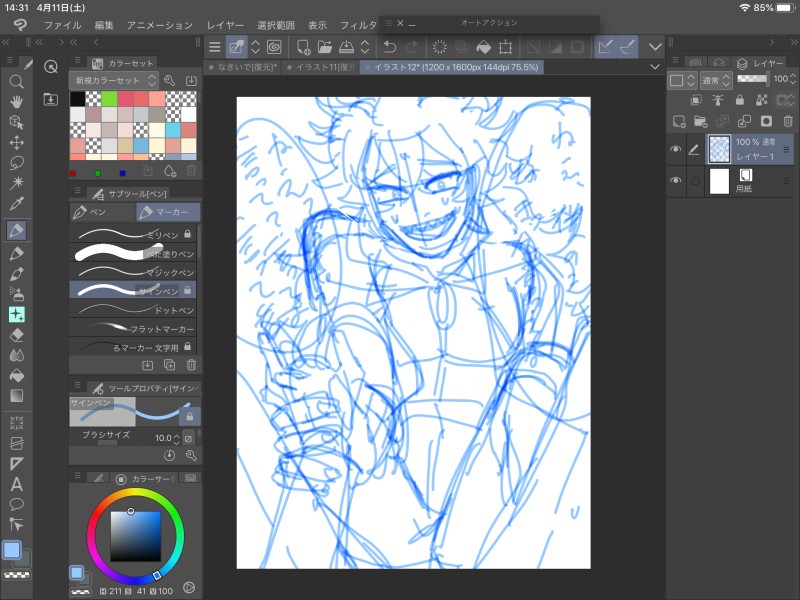Image resolution: width=800 pixels, height=600 pixels.
Task: Switch to the イラスト11 canvas tab
Action: (320, 67)
